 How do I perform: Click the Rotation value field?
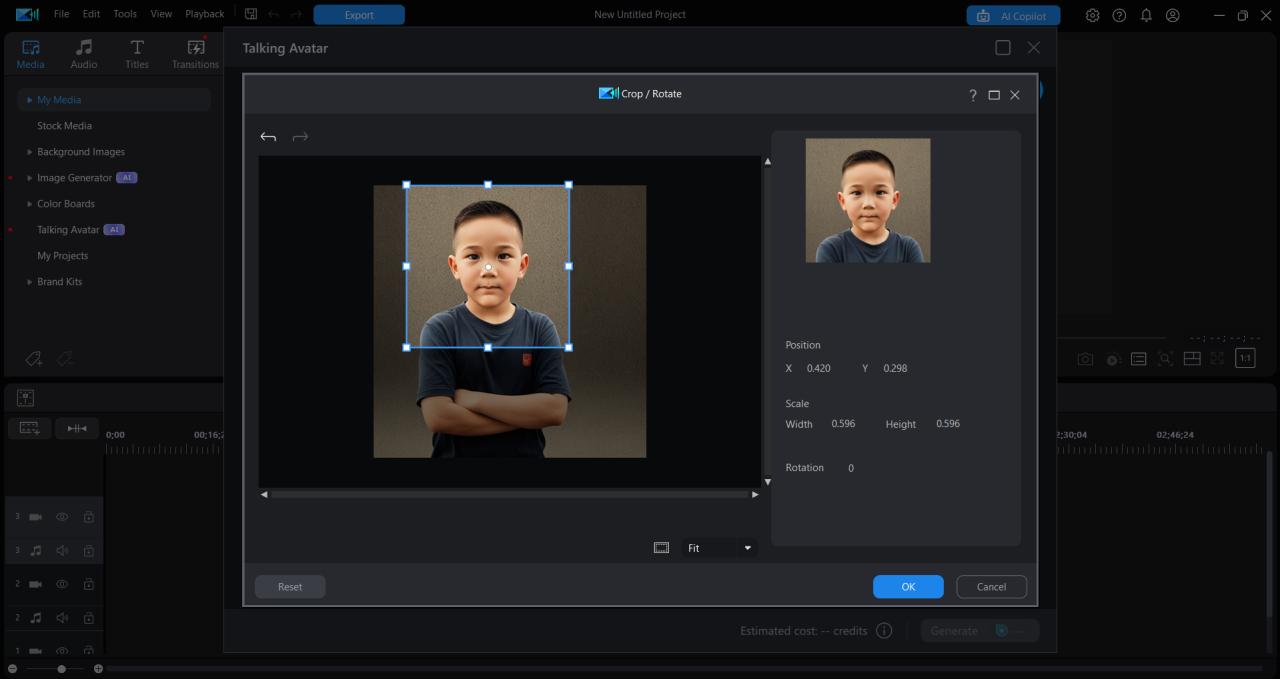point(851,468)
